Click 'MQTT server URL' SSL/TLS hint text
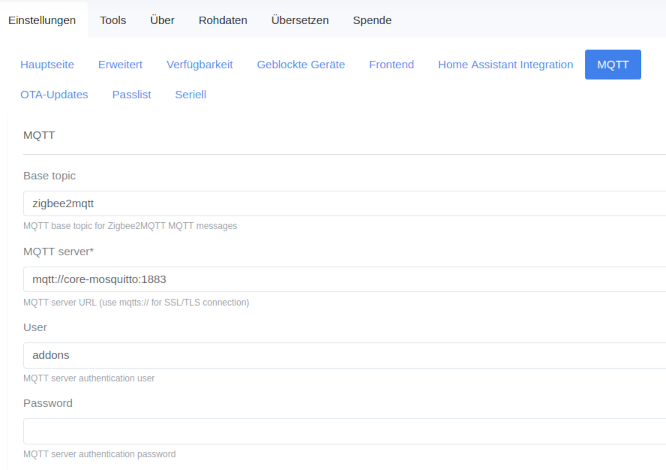This screenshot has width=666, height=470. tap(136, 302)
